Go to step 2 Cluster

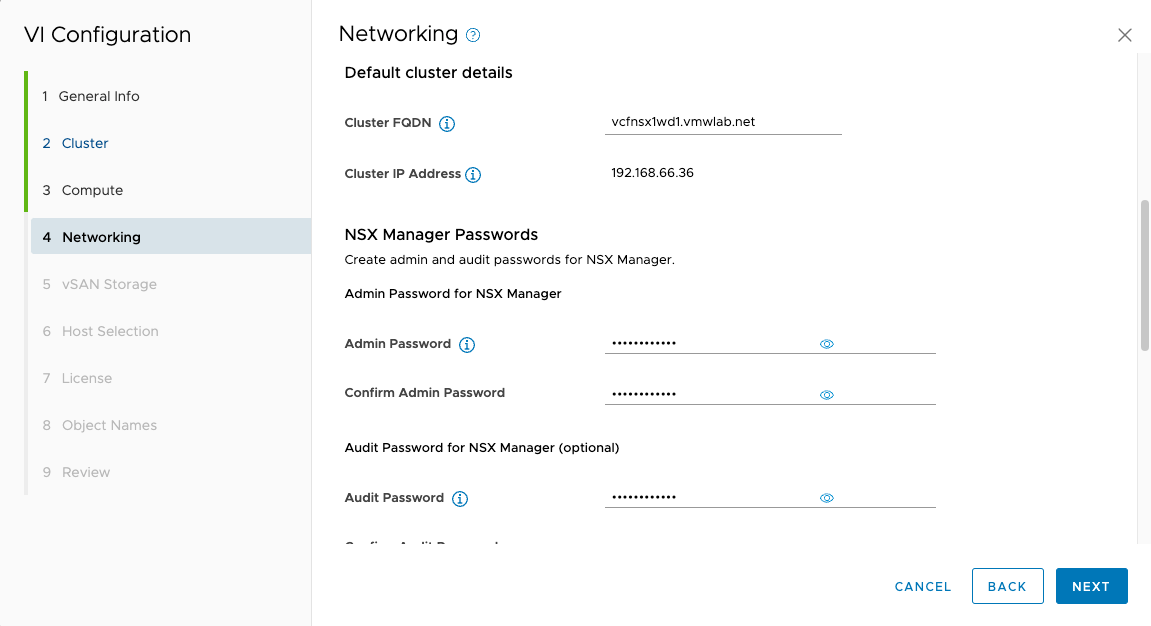[x=76, y=143]
